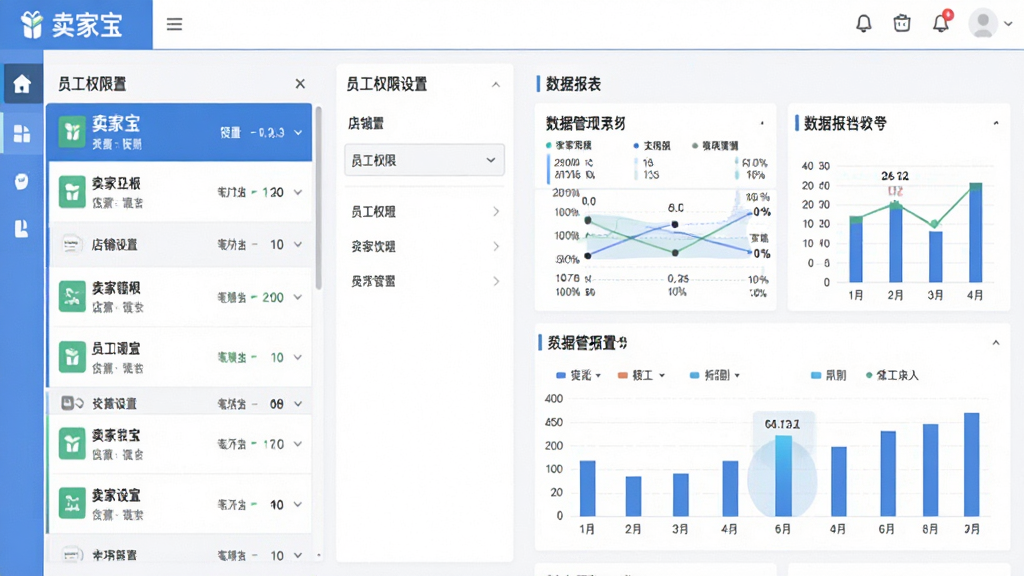The image size is (1024, 576).
Task: Open the 核工 legend dropdown
Action: pos(641,376)
